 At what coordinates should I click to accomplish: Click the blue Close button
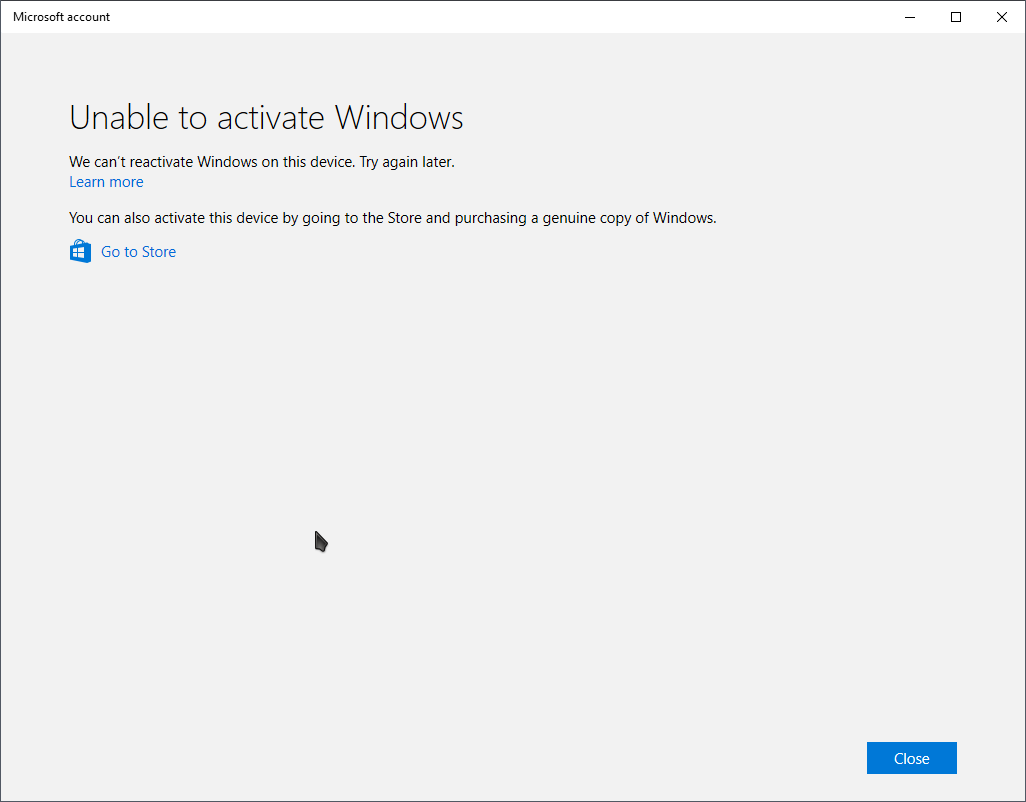(911, 758)
